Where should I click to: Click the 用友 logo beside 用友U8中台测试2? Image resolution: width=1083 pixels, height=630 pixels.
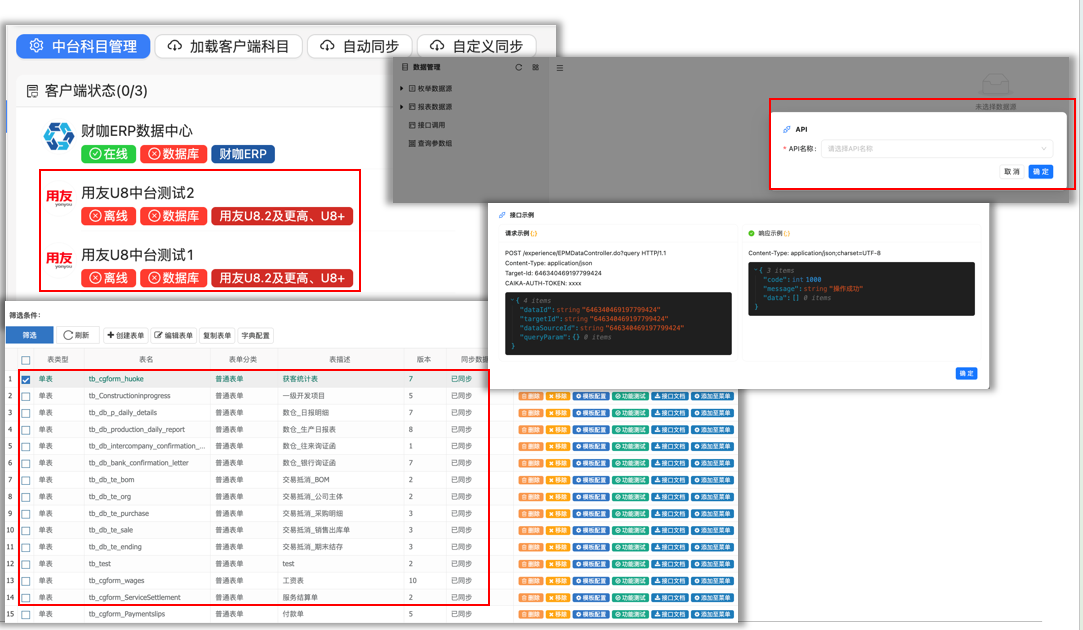59,198
